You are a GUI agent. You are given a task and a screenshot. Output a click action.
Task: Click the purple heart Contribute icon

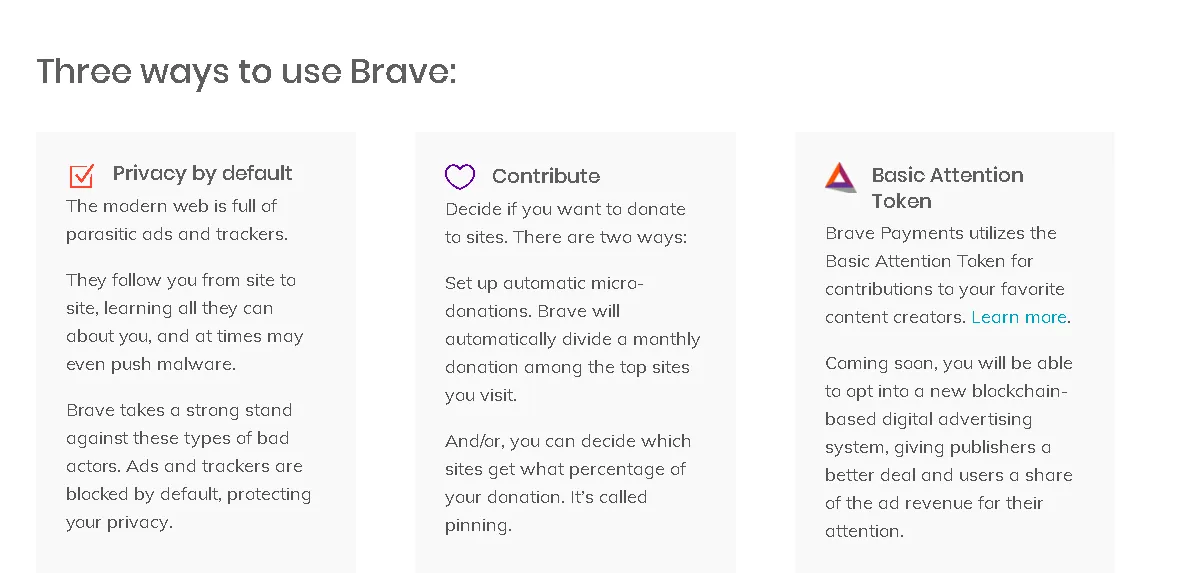pos(460,176)
